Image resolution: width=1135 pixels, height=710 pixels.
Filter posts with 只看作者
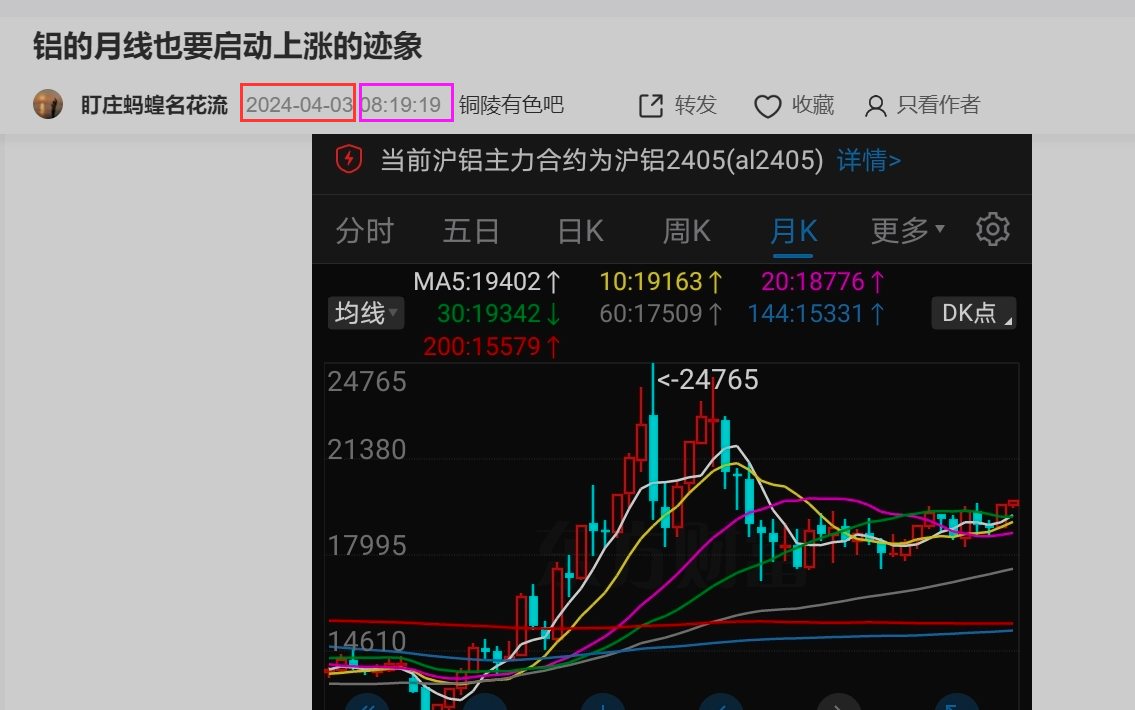pos(938,105)
